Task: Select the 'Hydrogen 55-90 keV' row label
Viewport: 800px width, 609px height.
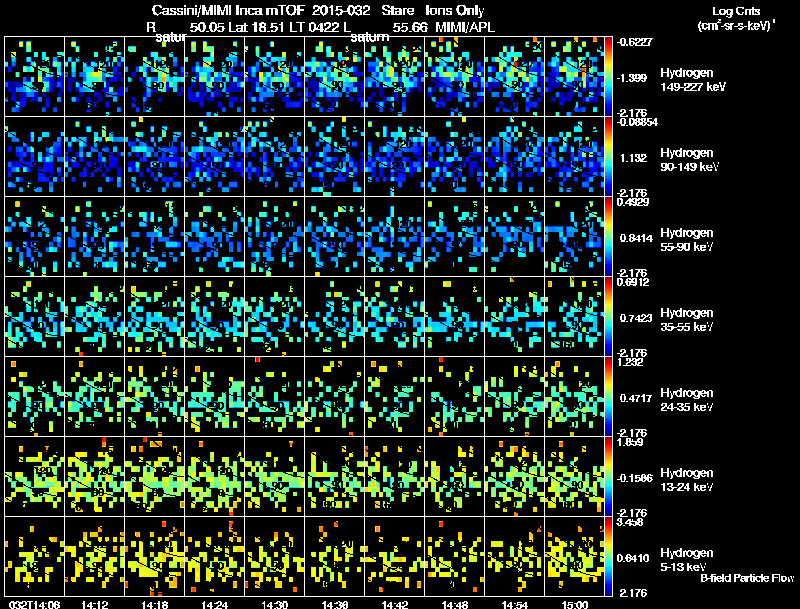Action: [x=687, y=240]
